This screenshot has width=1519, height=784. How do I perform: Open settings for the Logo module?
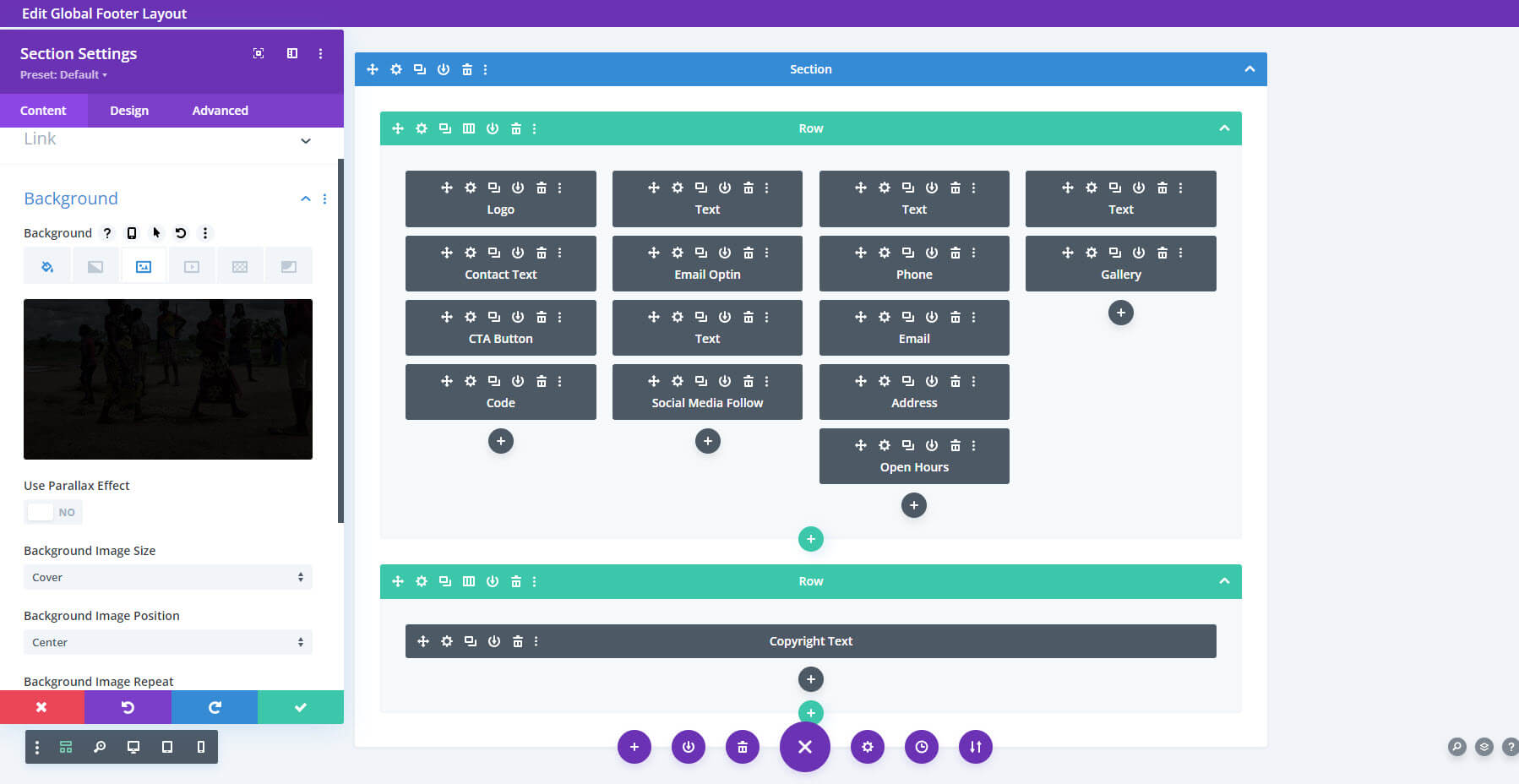click(471, 188)
